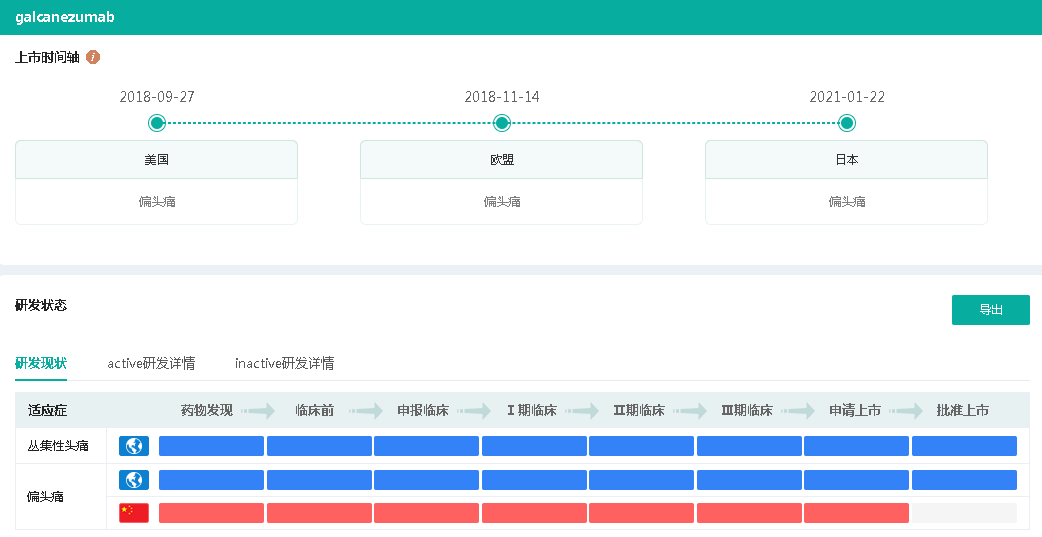Image resolution: width=1042 pixels, height=537 pixels.
Task: Select the 欧盟 timeline card header
Action: click(x=502, y=160)
